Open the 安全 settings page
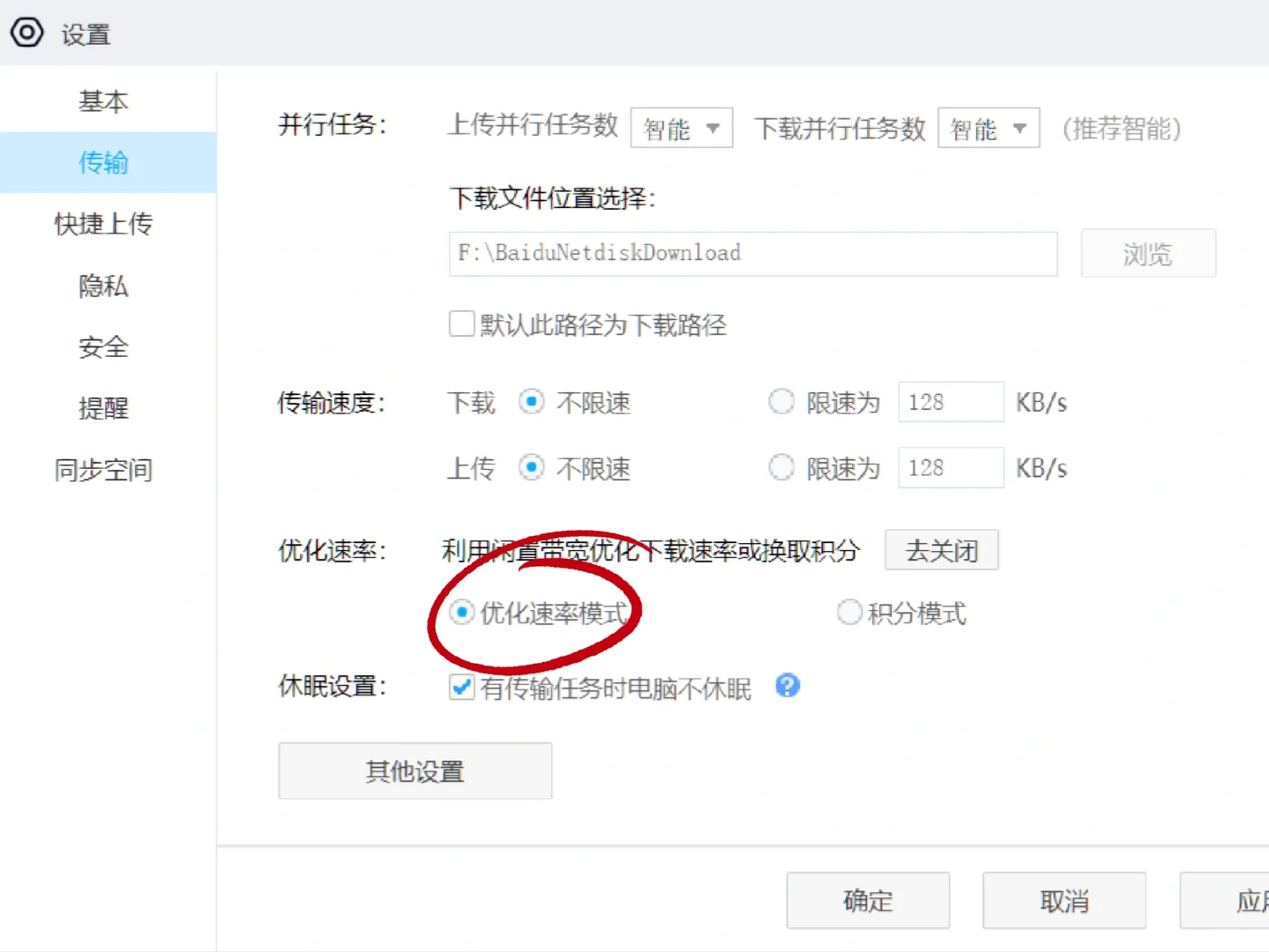This screenshot has height=952, width=1269. pos(103,347)
